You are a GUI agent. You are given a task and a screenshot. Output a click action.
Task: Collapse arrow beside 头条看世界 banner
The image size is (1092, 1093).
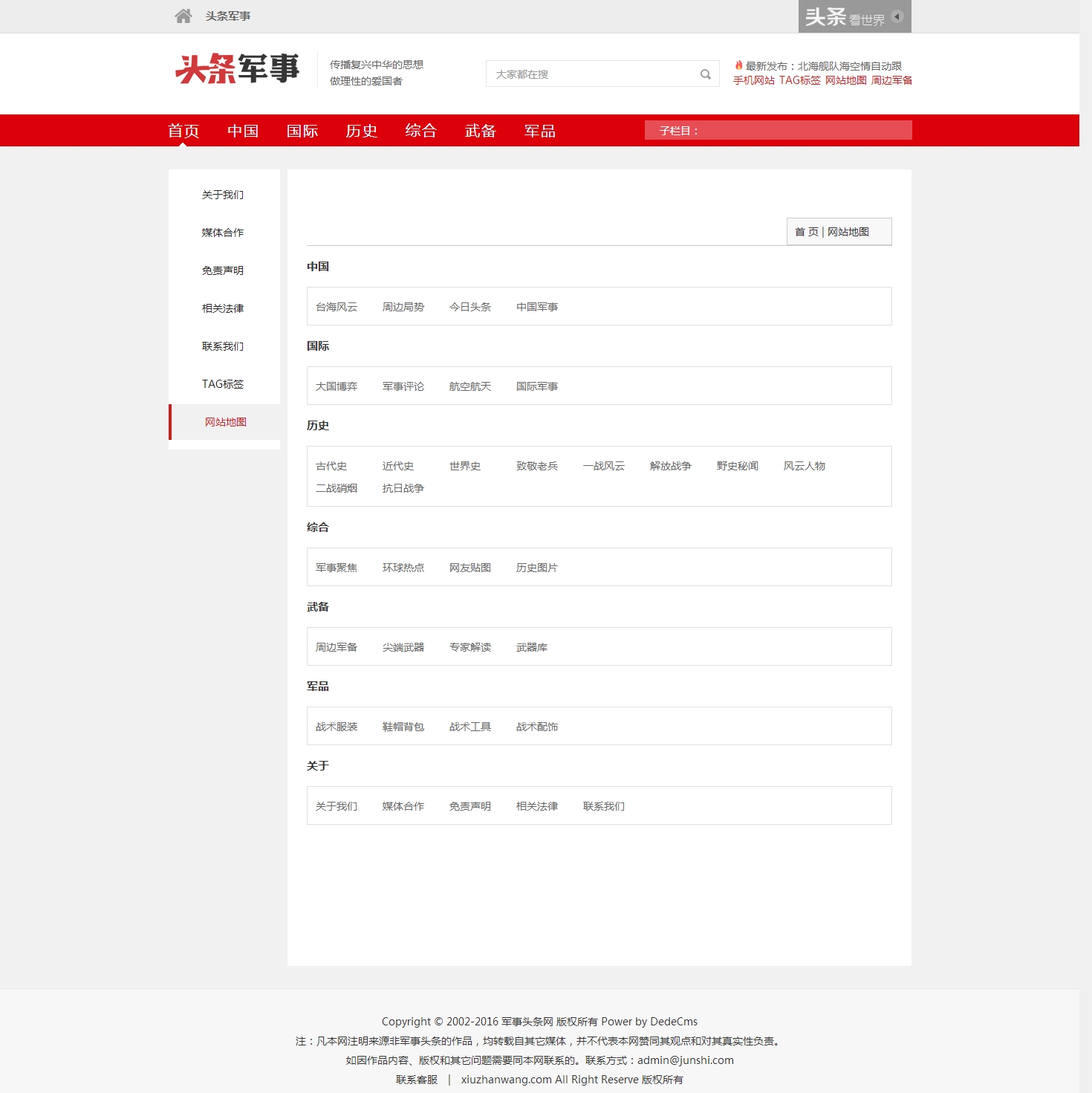click(x=897, y=16)
